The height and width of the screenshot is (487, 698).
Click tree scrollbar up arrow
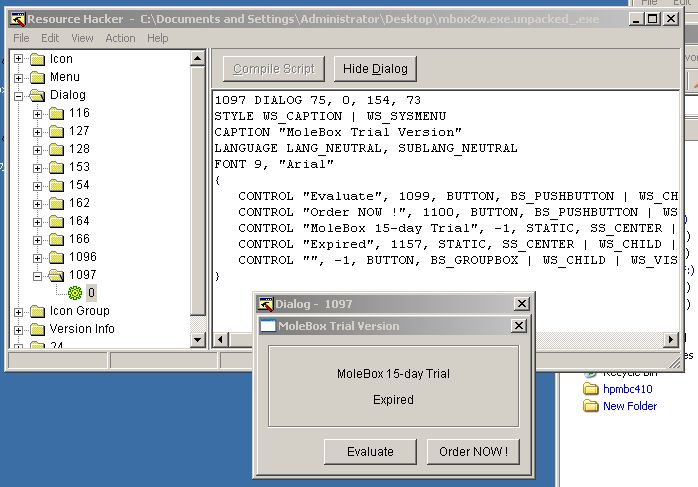click(197, 58)
